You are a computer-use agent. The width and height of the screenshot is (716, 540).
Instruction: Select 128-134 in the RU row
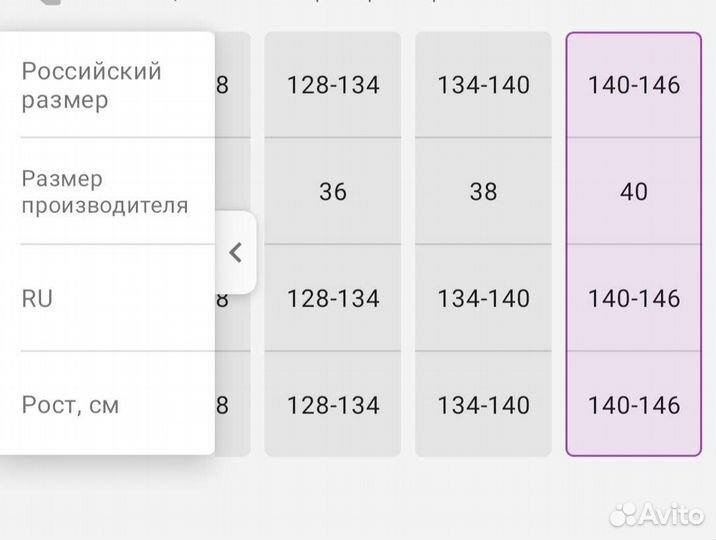(333, 298)
